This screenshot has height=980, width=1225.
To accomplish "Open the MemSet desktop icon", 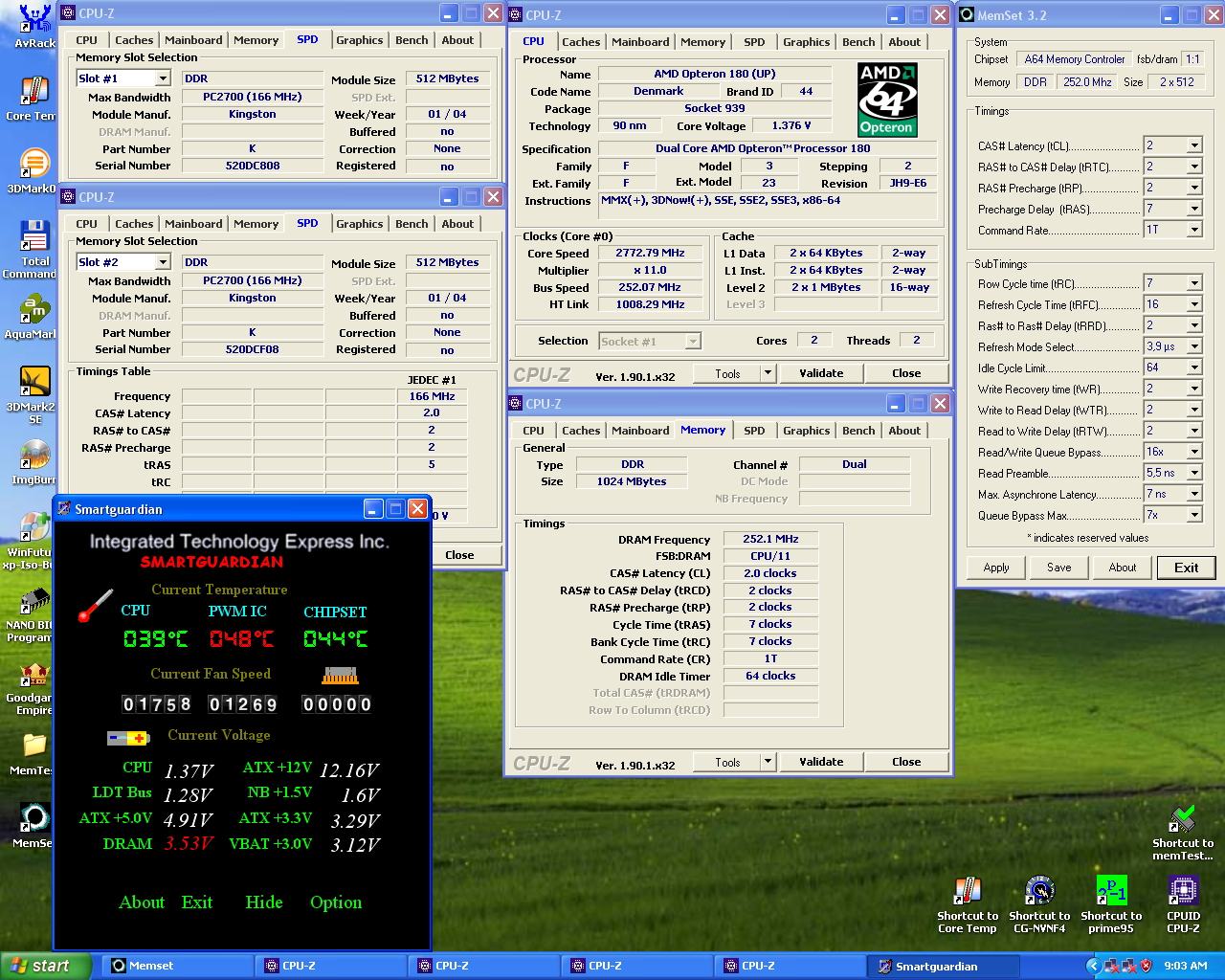I will [x=33, y=826].
